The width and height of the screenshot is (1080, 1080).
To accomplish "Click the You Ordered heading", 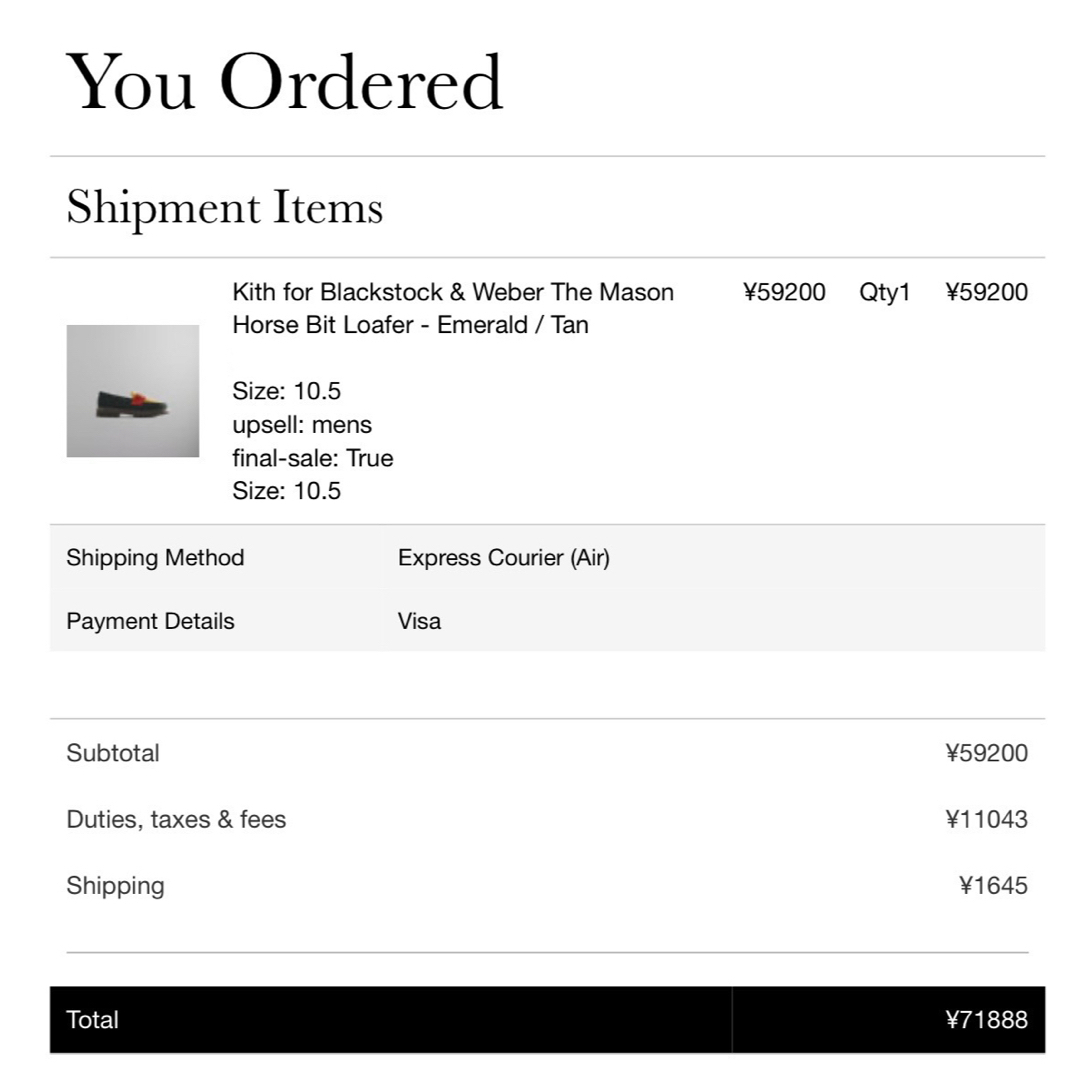I will pyautogui.click(x=284, y=82).
